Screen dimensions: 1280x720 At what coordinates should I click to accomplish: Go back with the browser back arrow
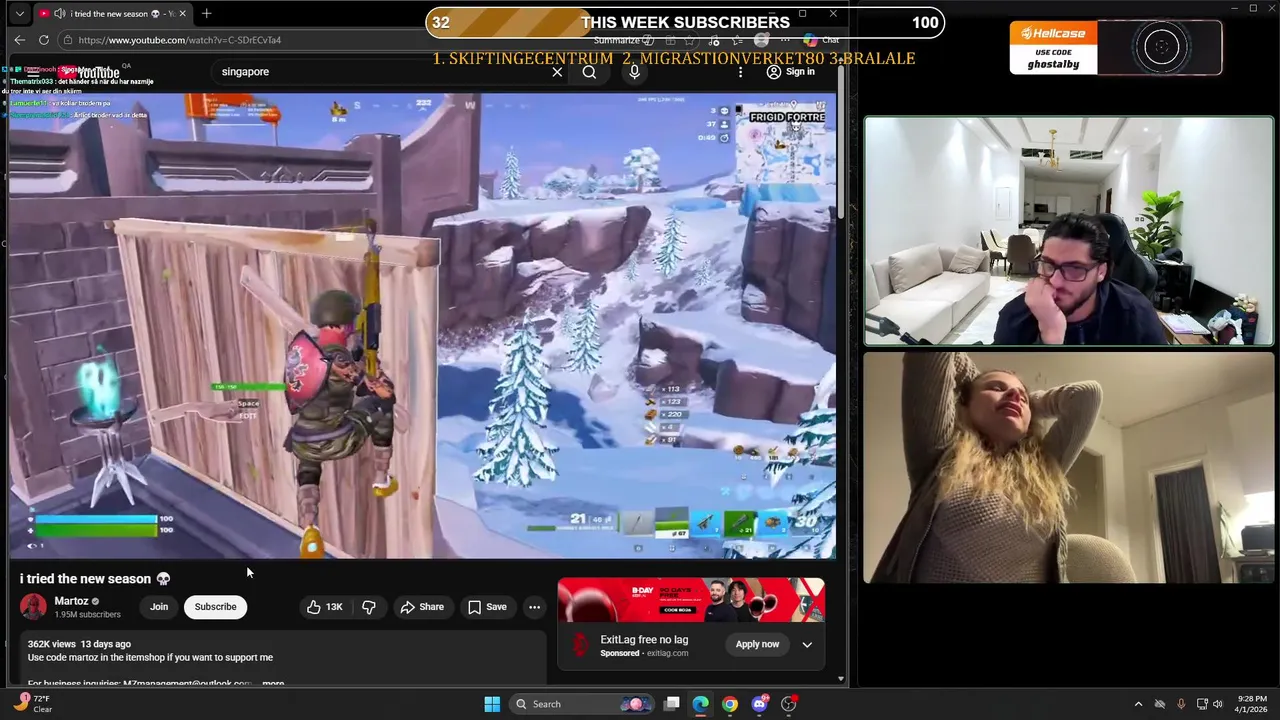(19, 40)
